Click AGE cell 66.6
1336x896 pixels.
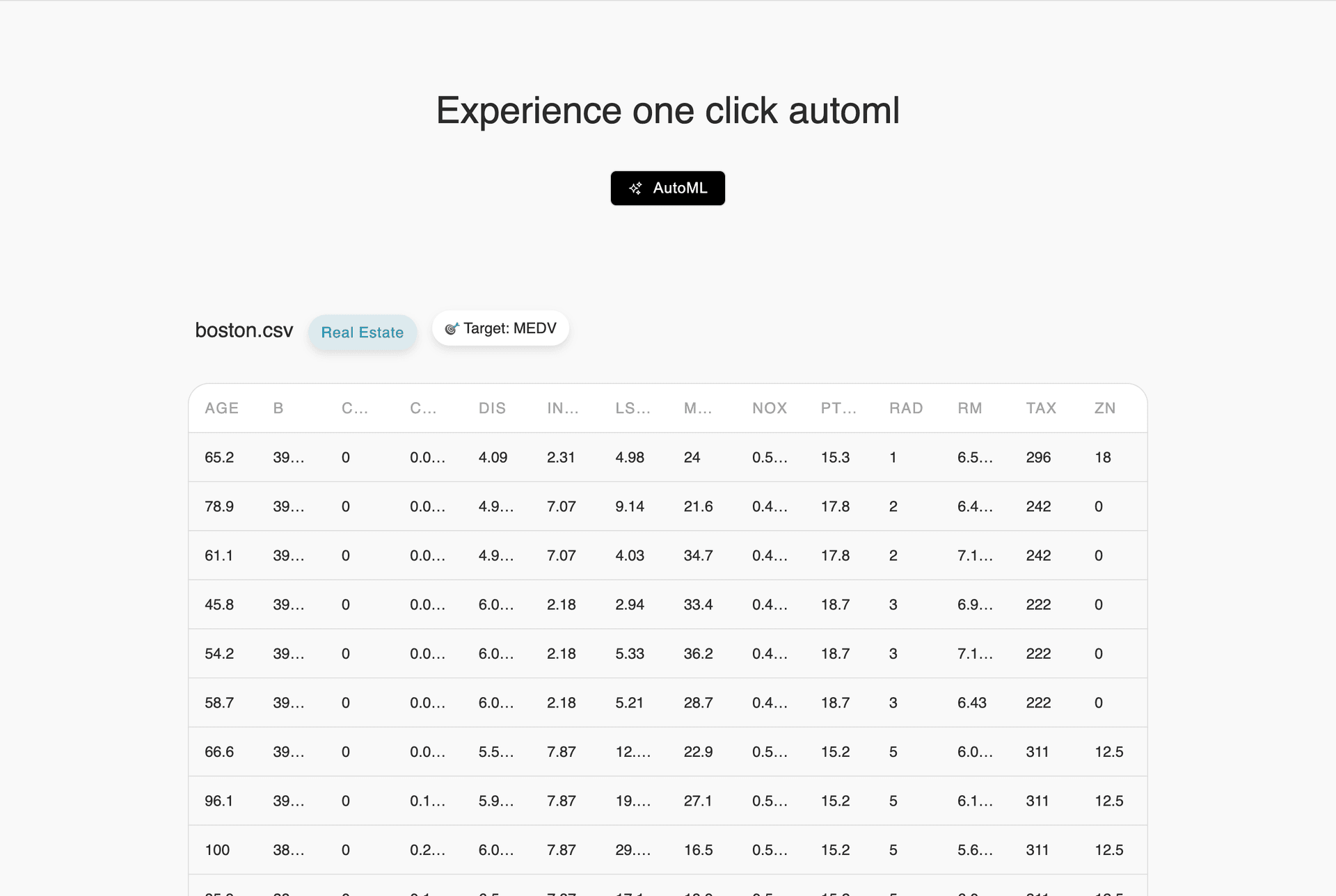point(219,752)
